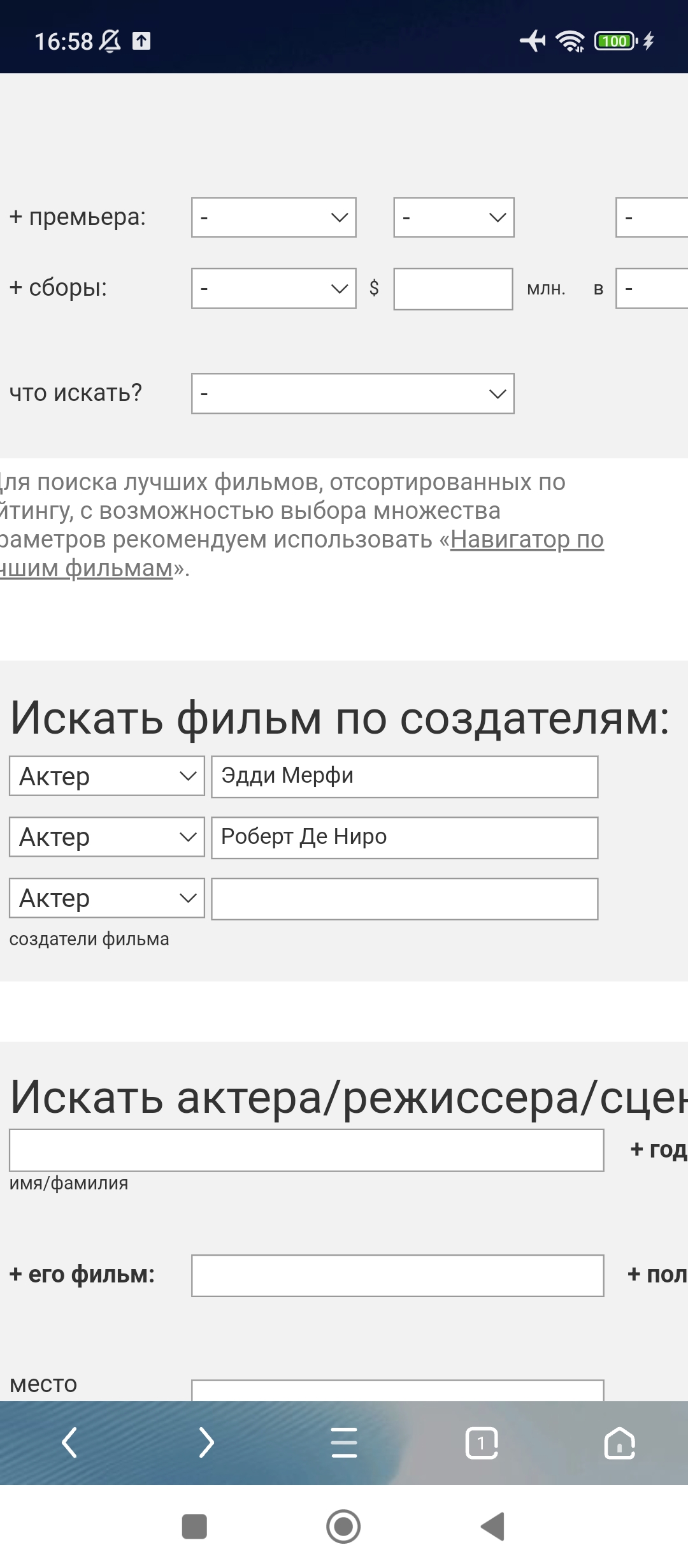Tap Android recent apps square button

(194, 1527)
